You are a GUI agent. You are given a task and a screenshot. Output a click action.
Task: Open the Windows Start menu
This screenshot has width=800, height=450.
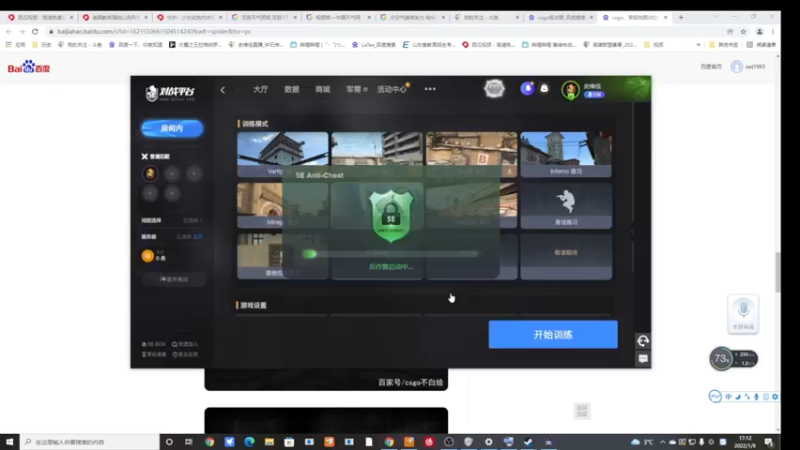point(9,442)
